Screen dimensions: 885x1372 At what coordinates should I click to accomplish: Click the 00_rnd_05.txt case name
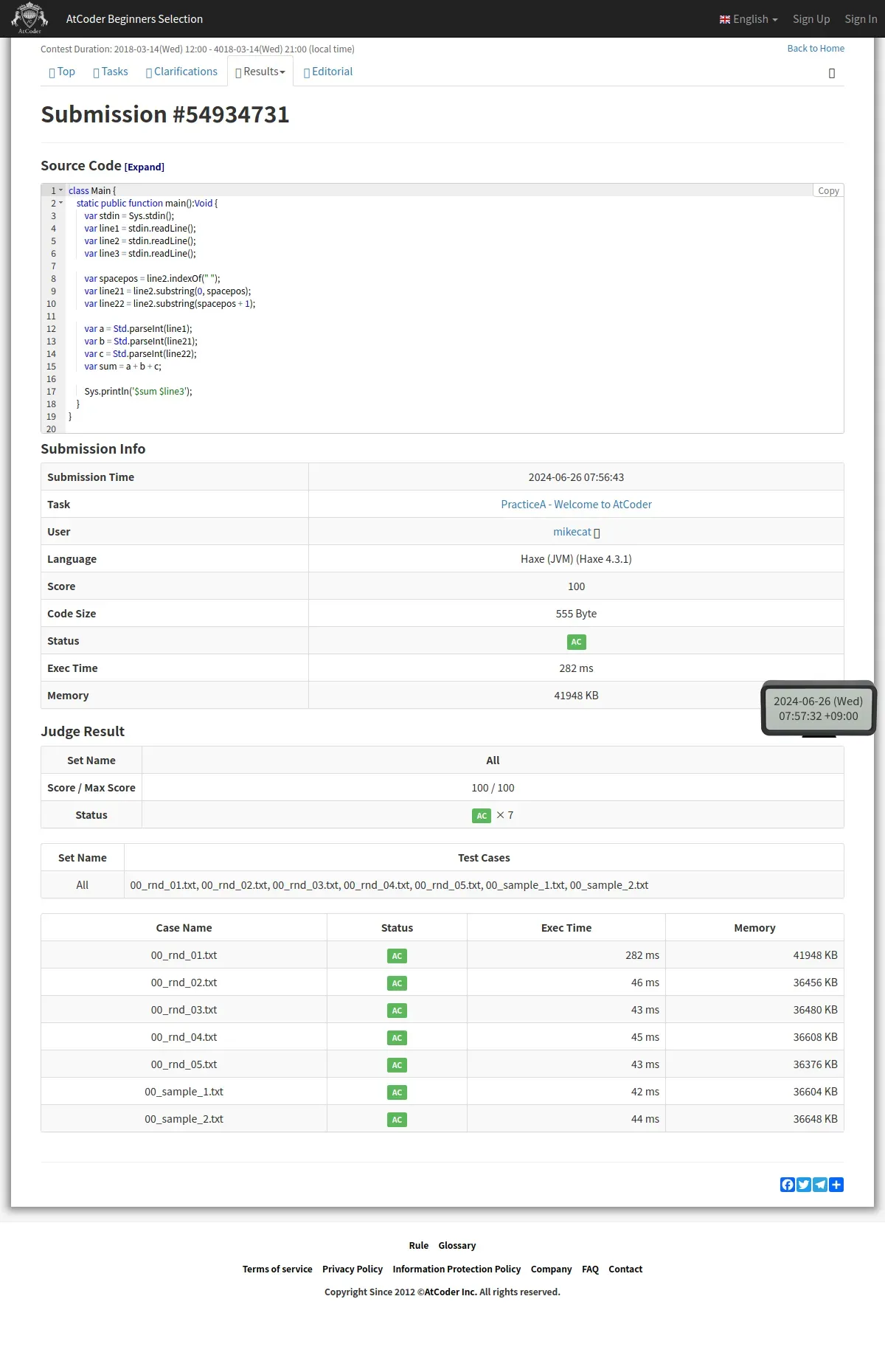pyautogui.click(x=184, y=1064)
